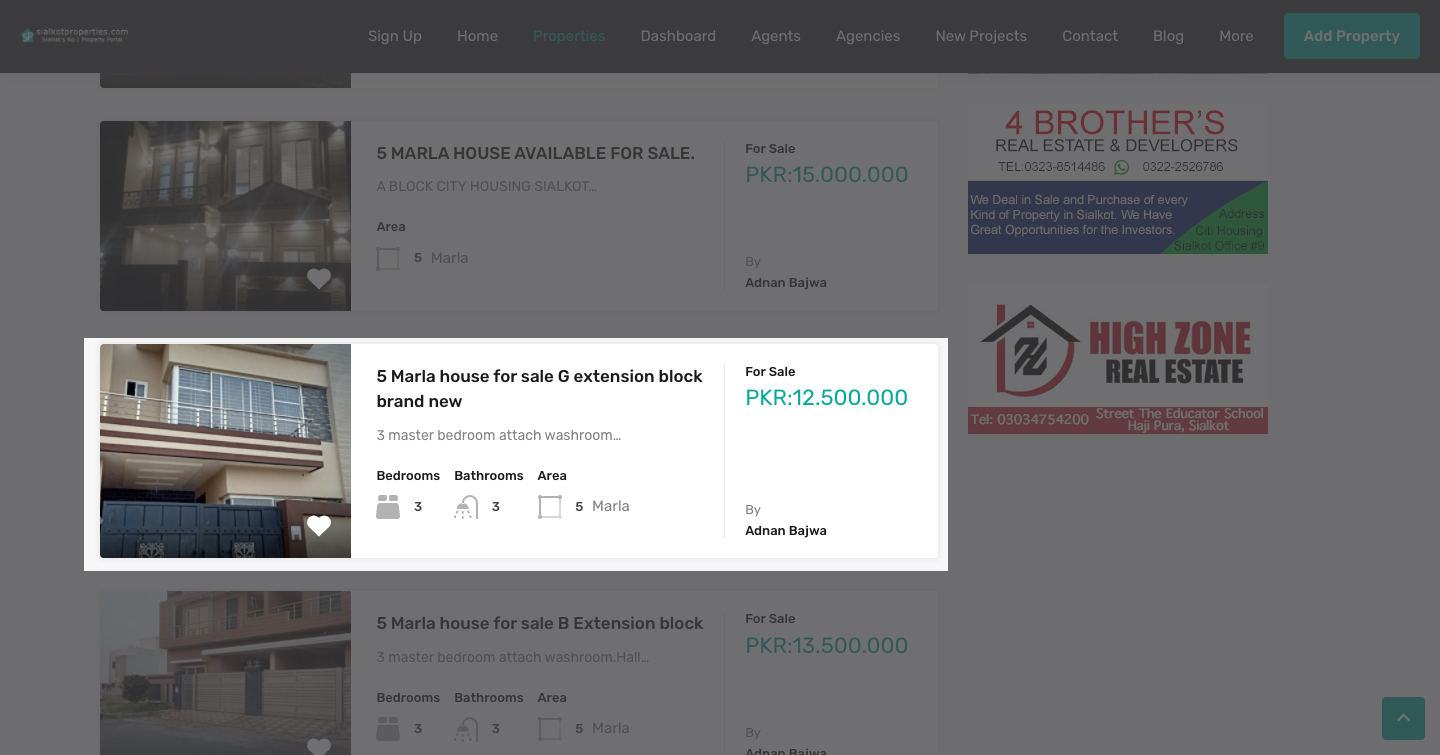Screen dimensions: 1440x755
Task: Favorite the G extension block house listing
Action: [319, 526]
